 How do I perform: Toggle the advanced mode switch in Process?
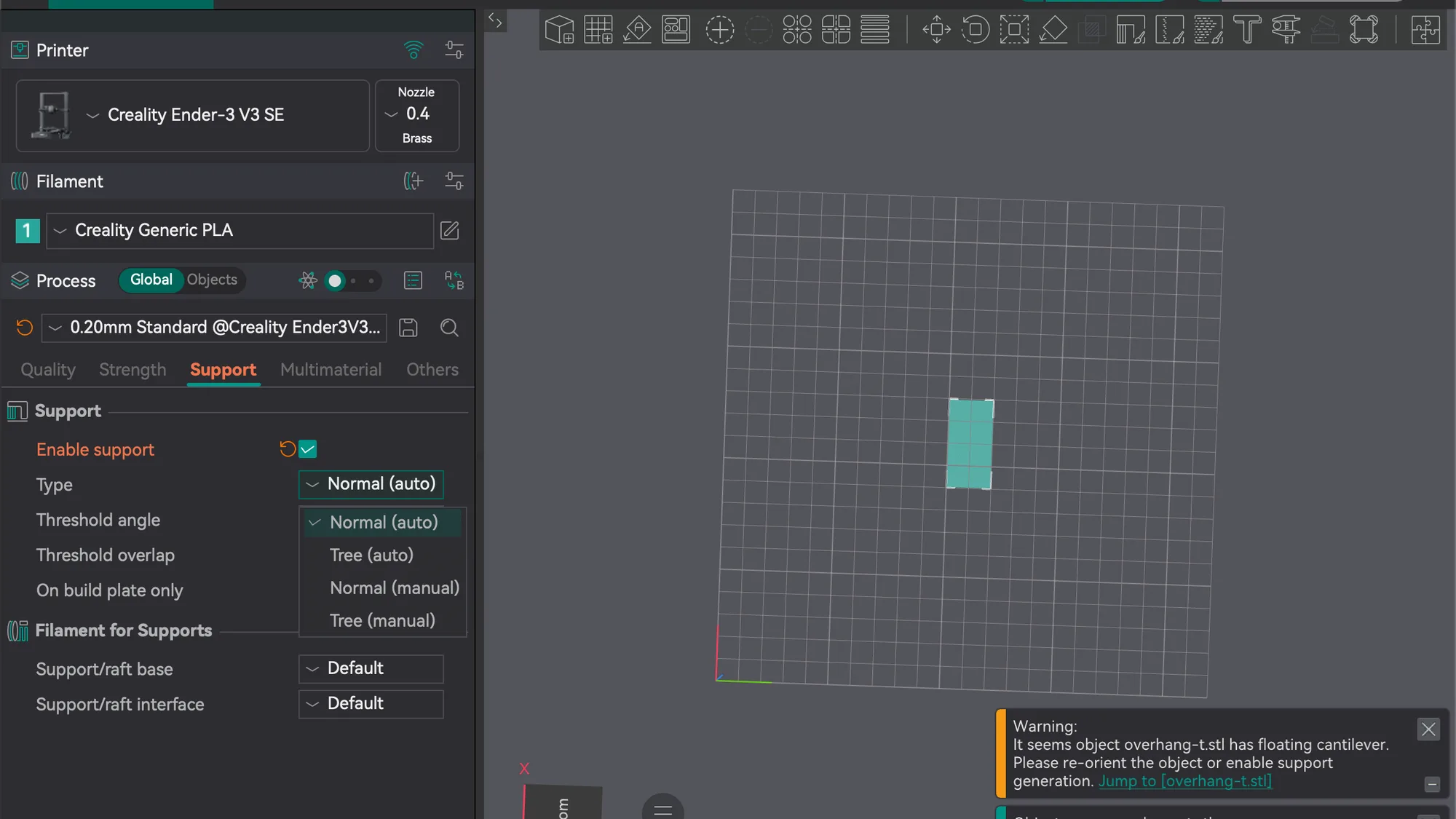[353, 280]
